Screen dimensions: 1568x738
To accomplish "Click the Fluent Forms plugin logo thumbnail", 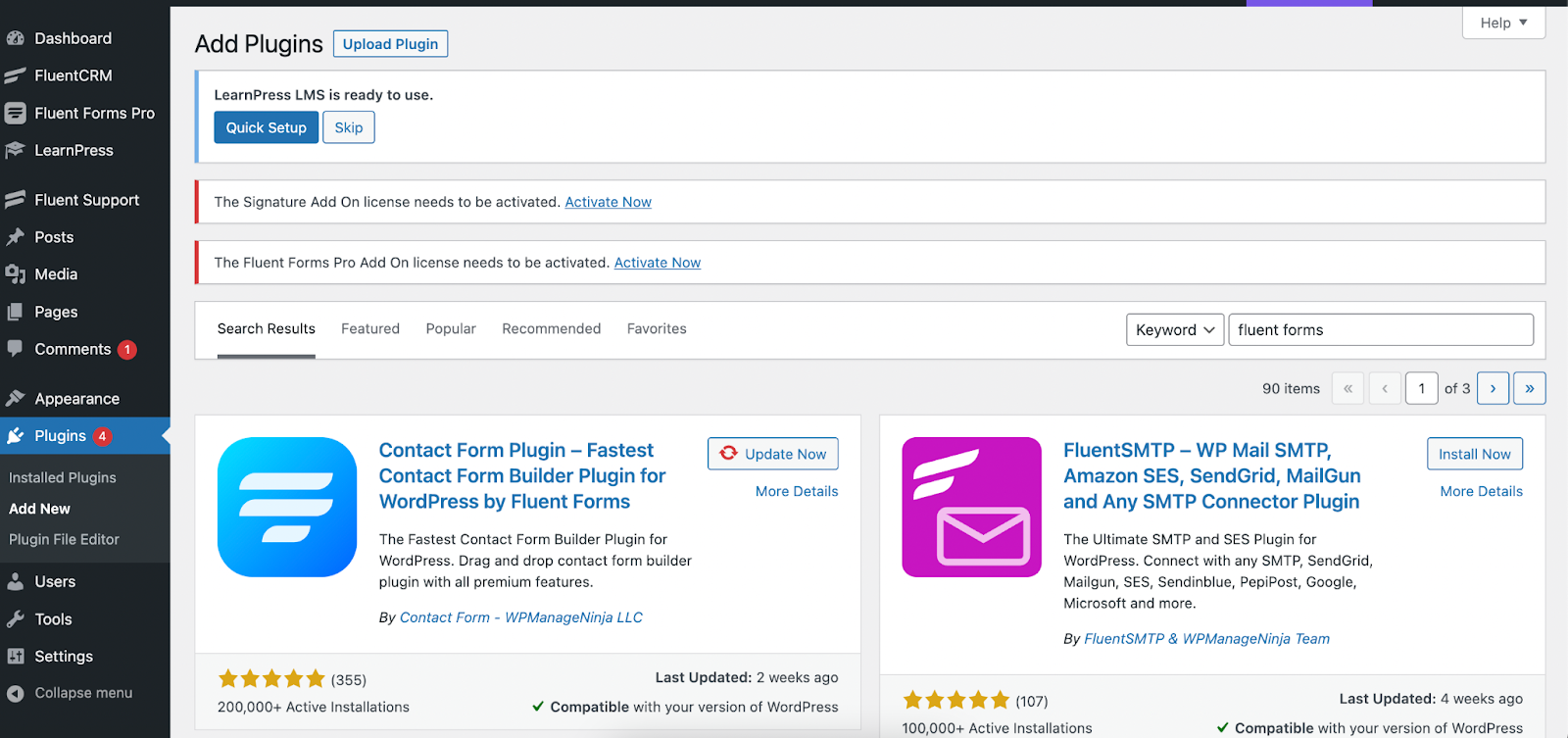I will [287, 507].
